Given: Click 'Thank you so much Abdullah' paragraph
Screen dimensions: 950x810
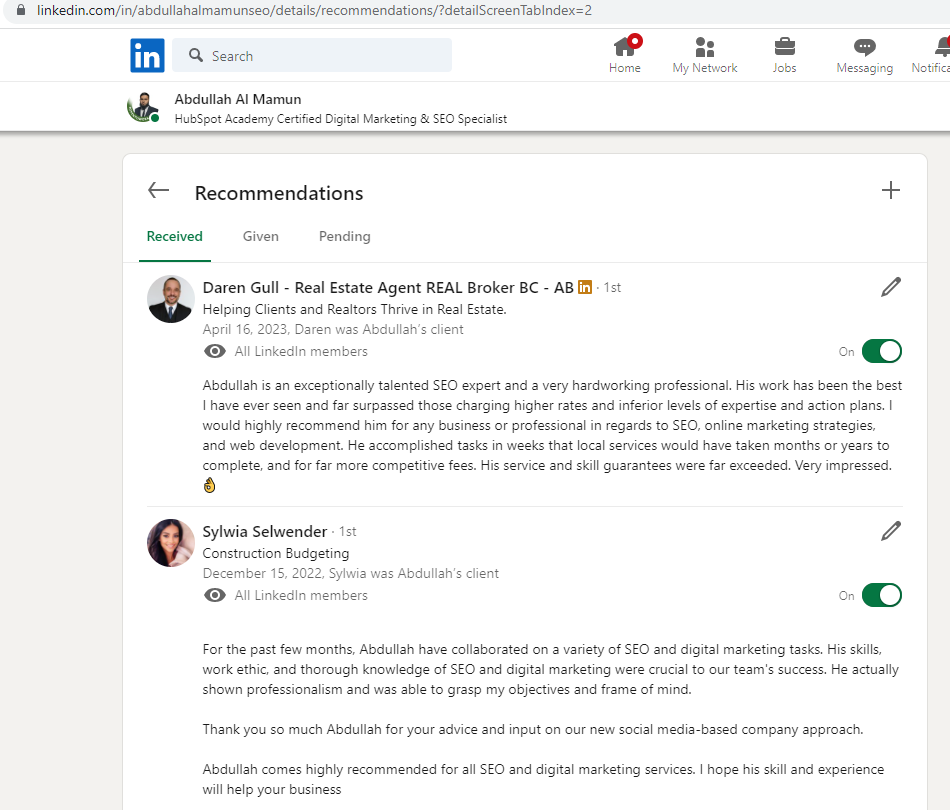Looking at the screenshot, I should point(533,729).
